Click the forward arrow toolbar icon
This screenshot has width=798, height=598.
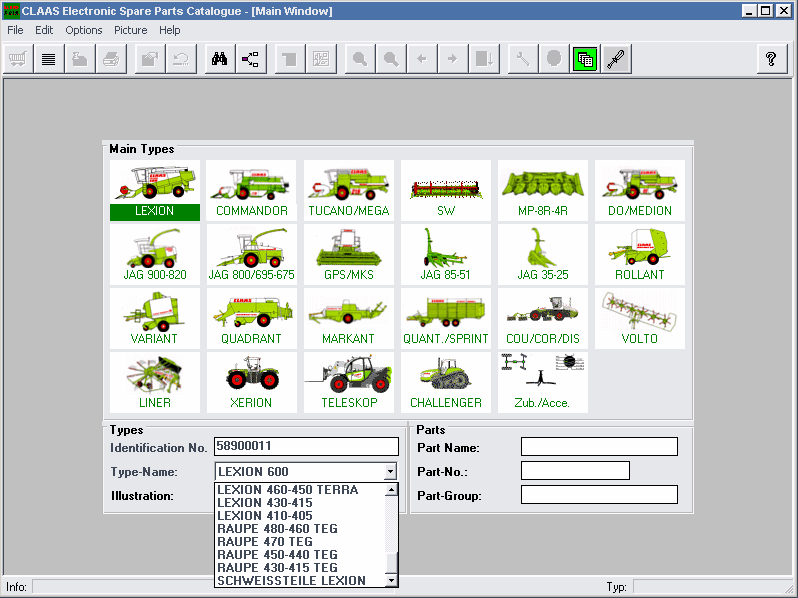(x=453, y=59)
